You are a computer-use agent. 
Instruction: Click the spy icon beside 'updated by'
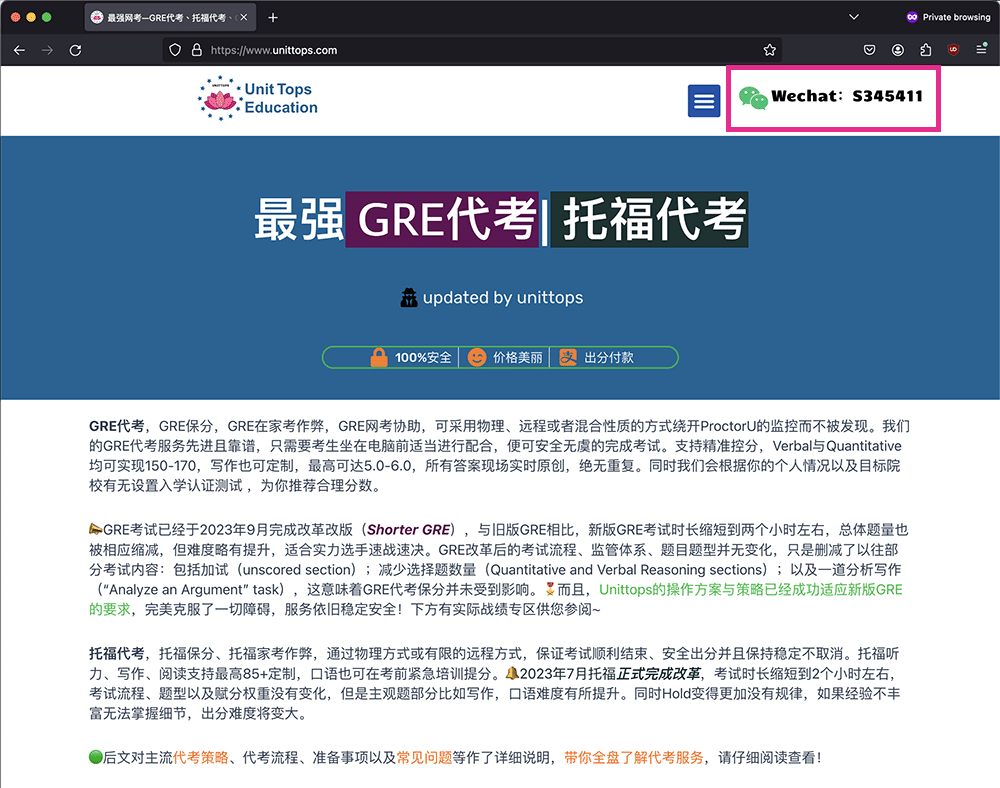tap(409, 297)
